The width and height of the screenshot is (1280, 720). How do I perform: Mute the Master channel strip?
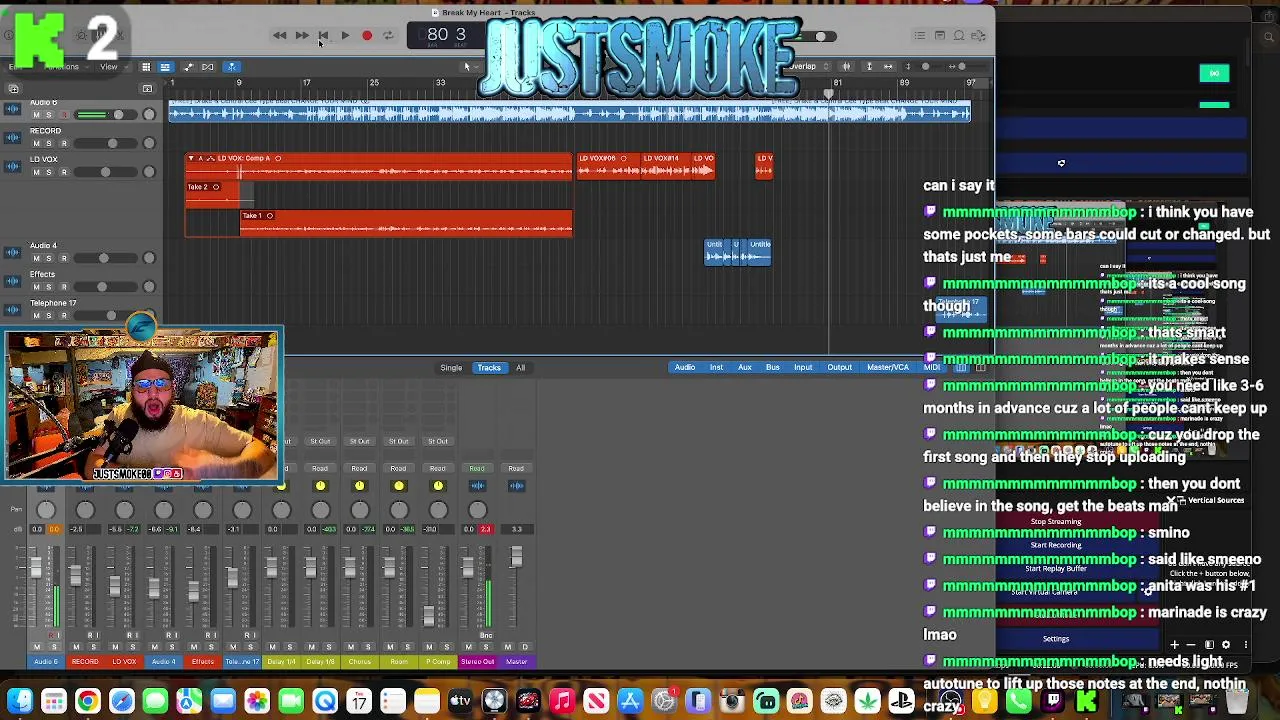tap(508, 647)
